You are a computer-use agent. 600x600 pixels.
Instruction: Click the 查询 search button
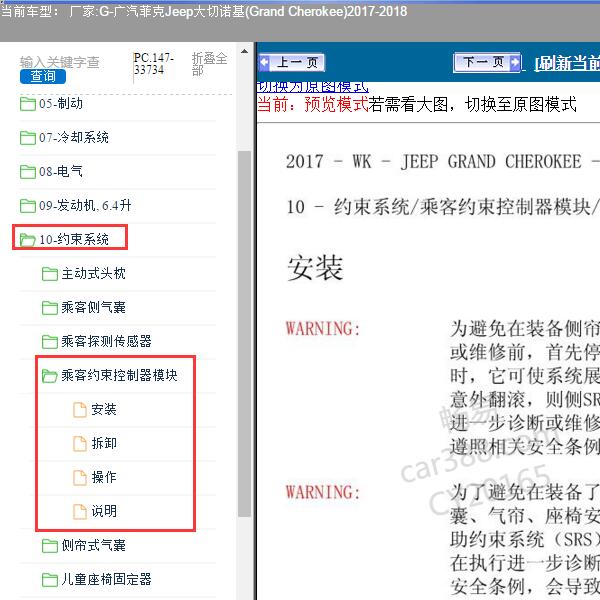(x=43, y=76)
